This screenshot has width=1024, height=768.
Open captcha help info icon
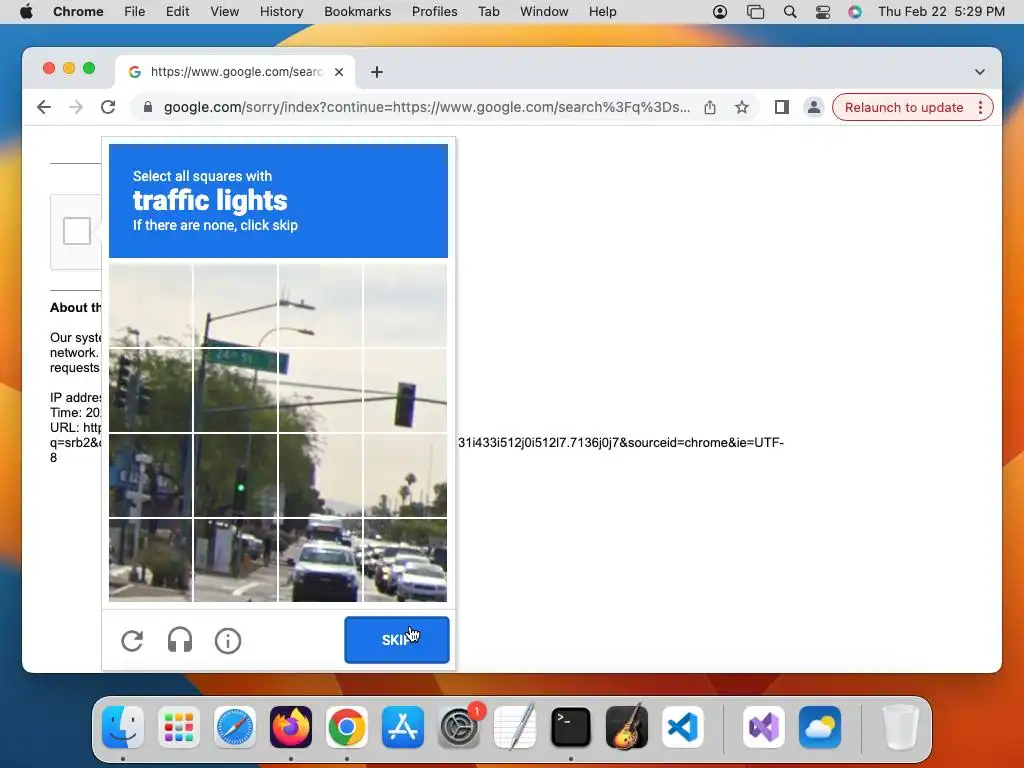coord(228,641)
